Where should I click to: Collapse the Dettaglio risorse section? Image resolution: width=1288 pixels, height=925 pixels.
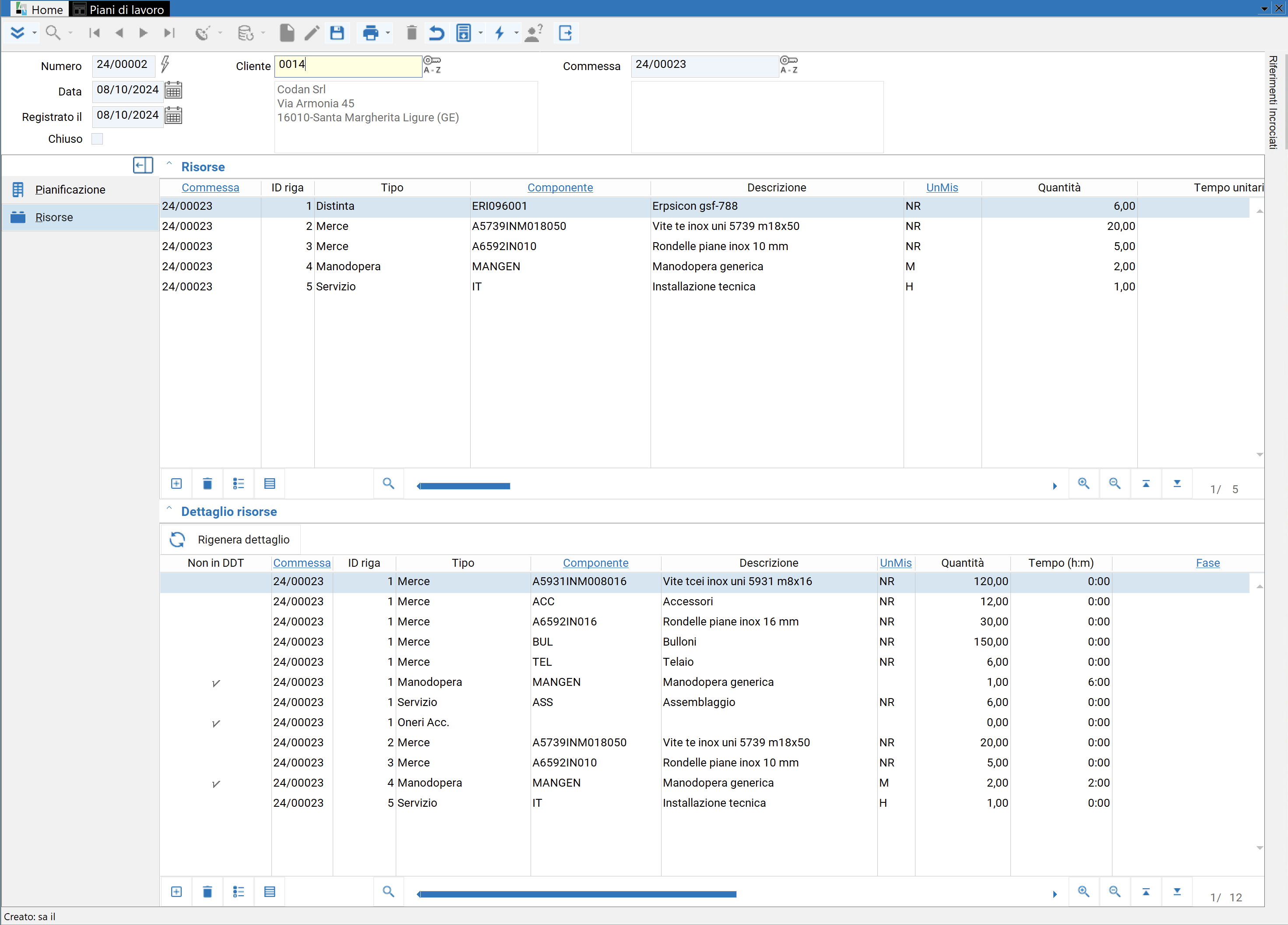click(x=169, y=508)
